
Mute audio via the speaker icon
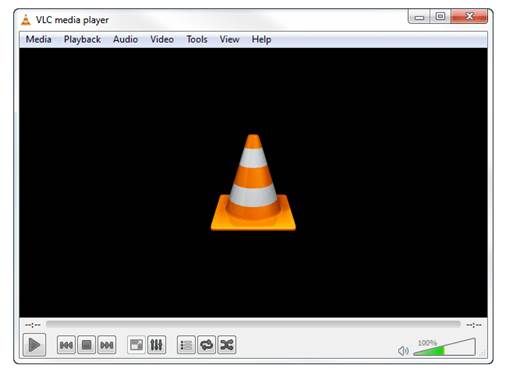403,351
